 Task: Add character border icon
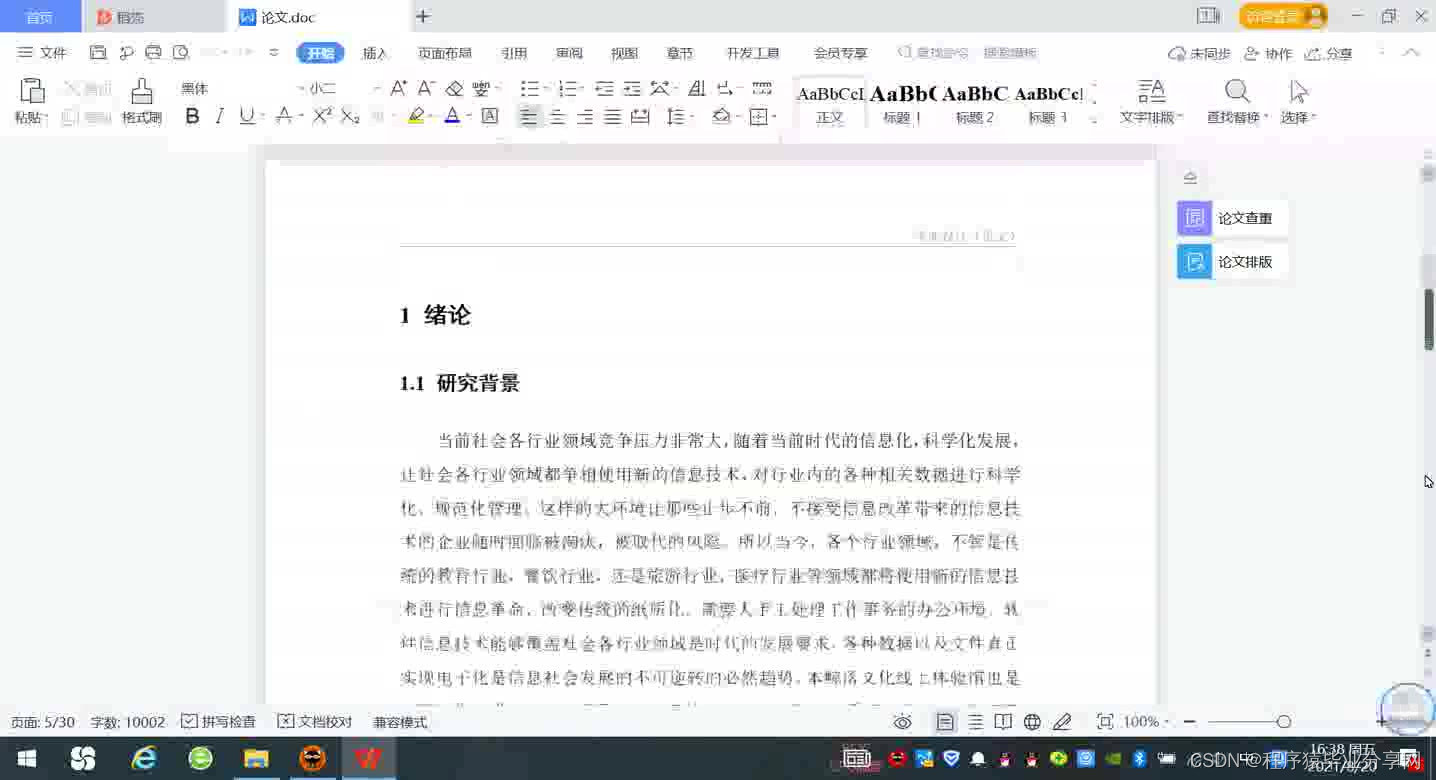[490, 117]
